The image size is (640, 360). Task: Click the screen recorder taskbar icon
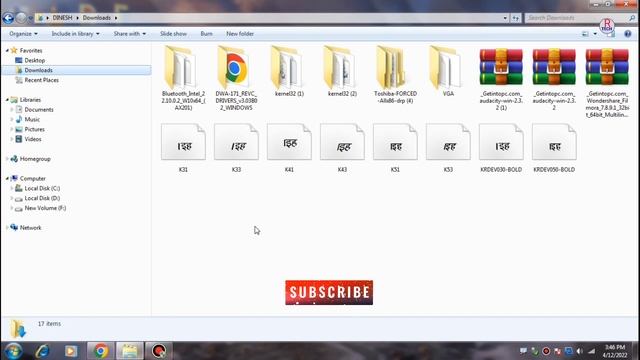[x=159, y=351]
